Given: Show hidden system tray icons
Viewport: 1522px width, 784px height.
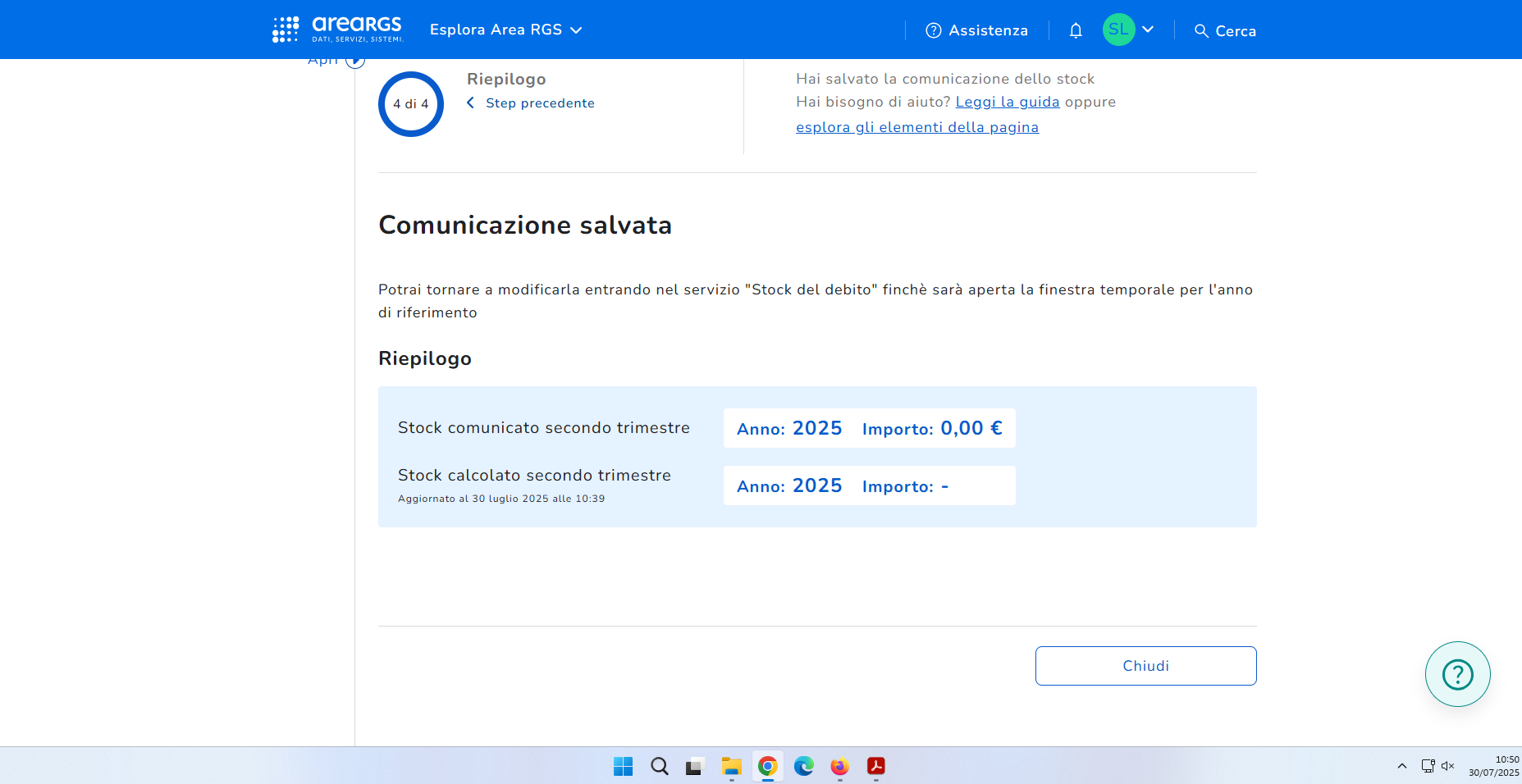Looking at the screenshot, I should coord(1401,766).
